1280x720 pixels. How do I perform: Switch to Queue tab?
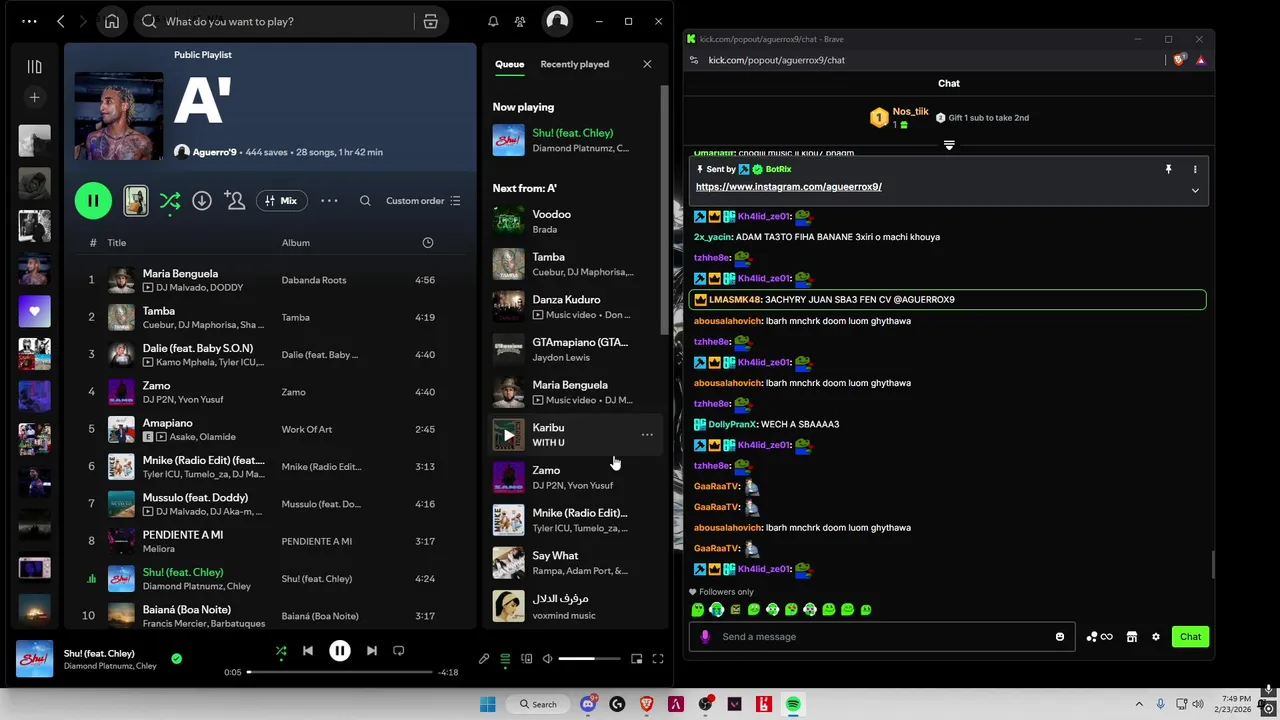[x=509, y=64]
